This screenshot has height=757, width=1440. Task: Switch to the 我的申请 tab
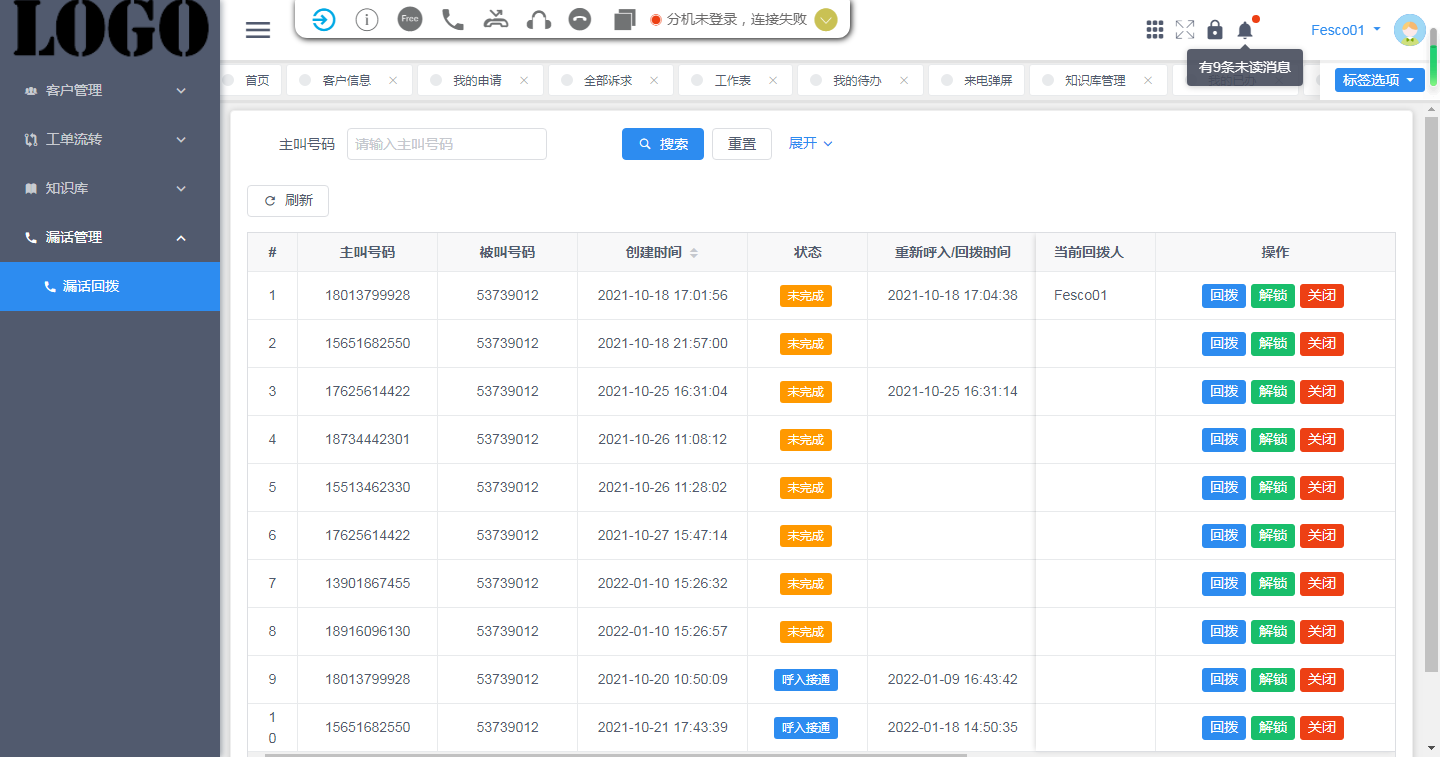477,81
